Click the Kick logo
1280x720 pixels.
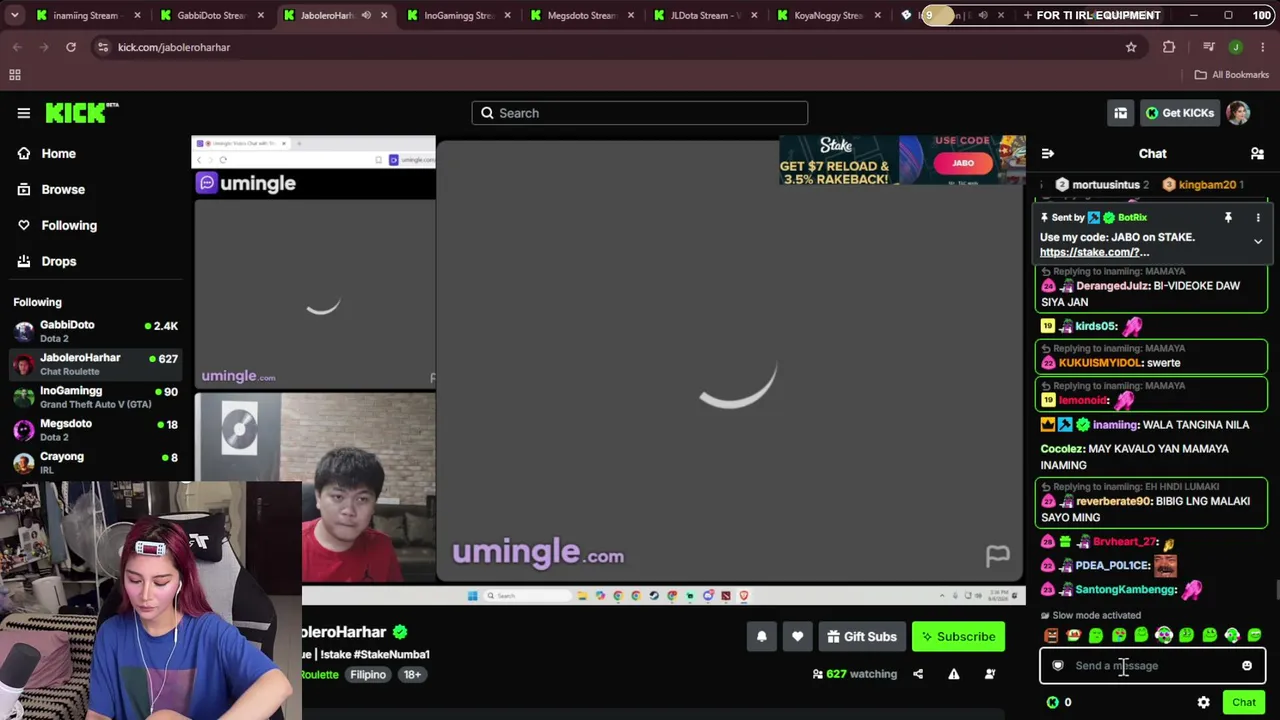pyautogui.click(x=81, y=113)
